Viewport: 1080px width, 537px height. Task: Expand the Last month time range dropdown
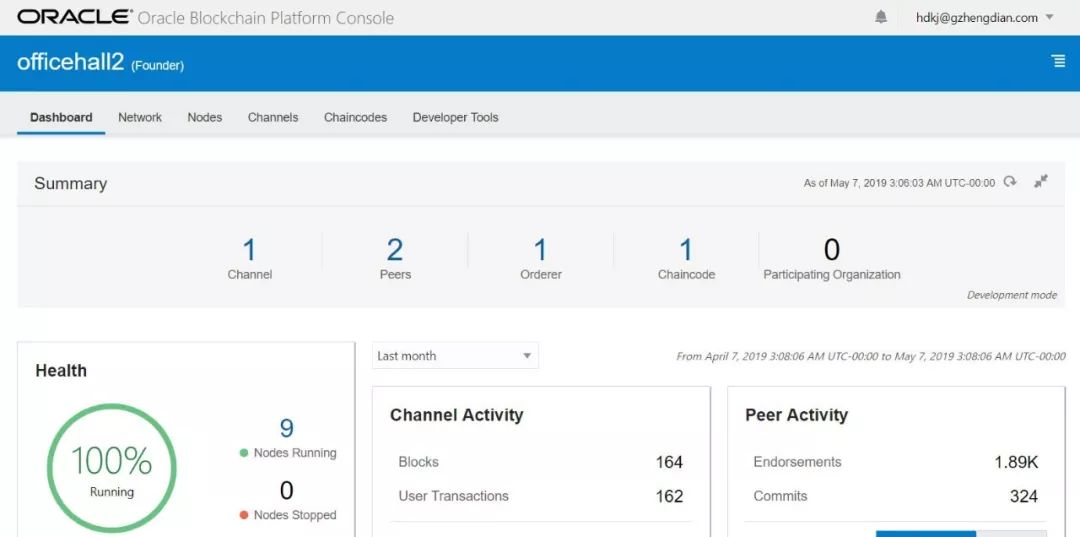[455, 356]
